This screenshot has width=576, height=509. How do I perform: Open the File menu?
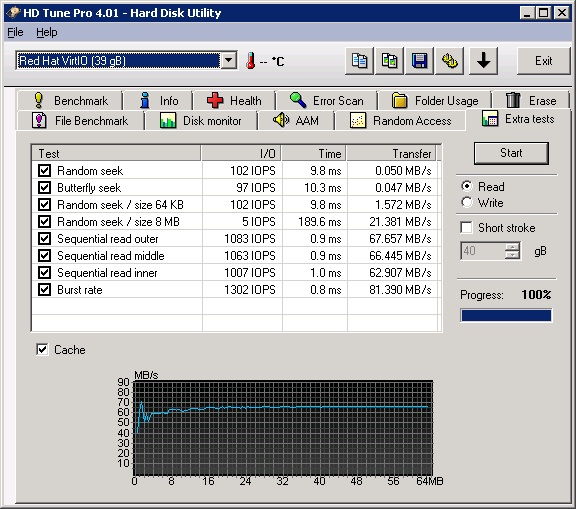[15, 32]
